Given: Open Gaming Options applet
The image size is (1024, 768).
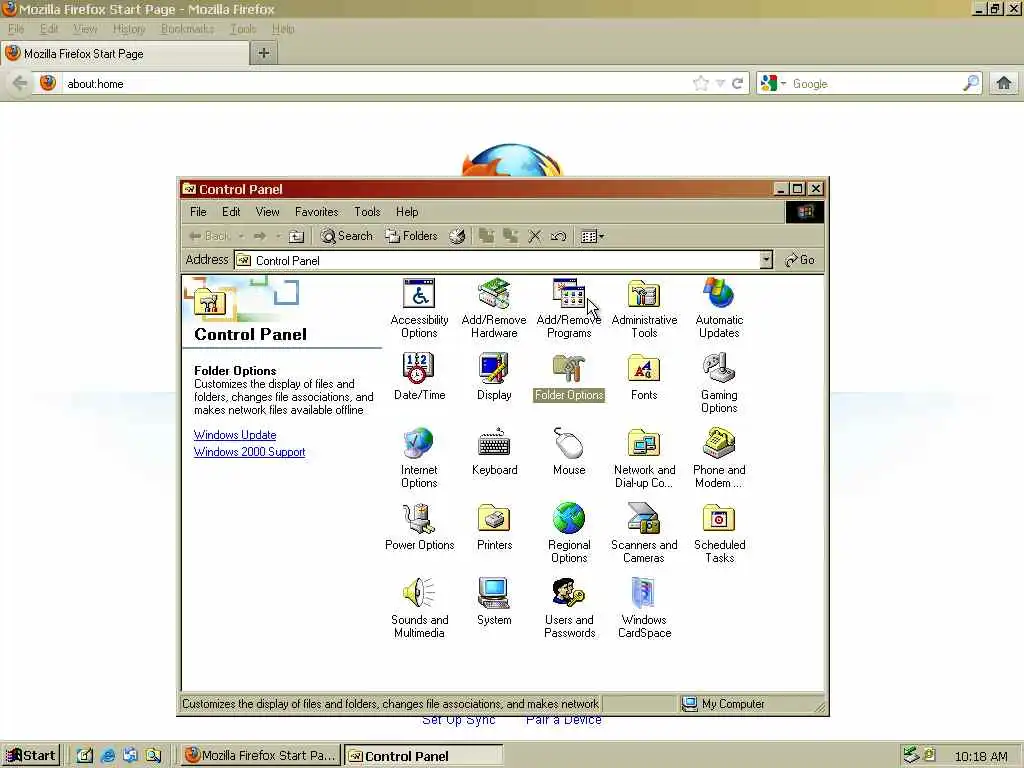Looking at the screenshot, I should pyautogui.click(x=719, y=383).
